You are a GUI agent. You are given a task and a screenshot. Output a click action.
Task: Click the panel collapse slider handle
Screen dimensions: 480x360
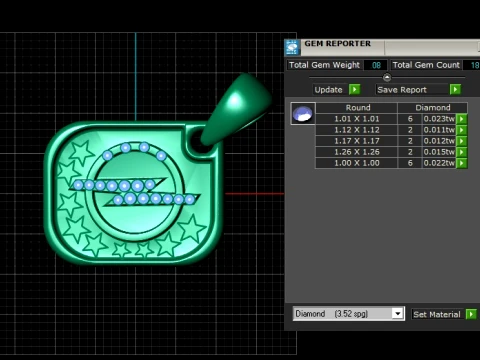coord(387,77)
